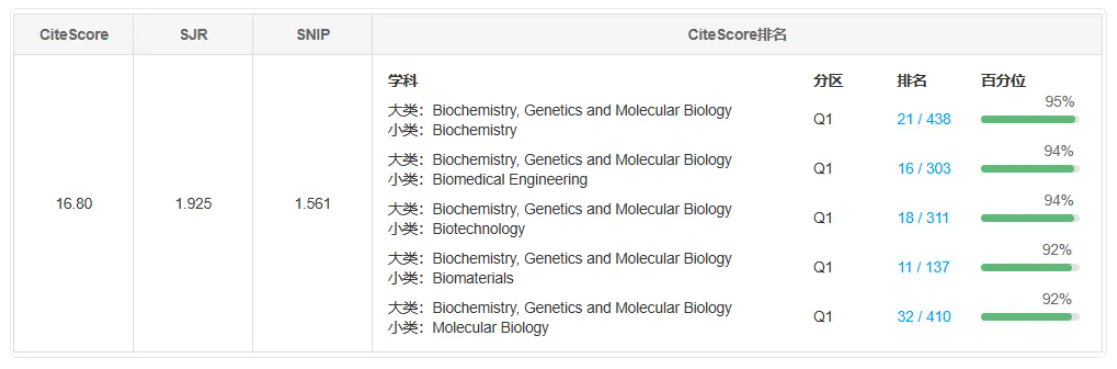Viewport: 1117px width, 369px height.
Task: Click the SNIP value 1.561
Action: 313,204
